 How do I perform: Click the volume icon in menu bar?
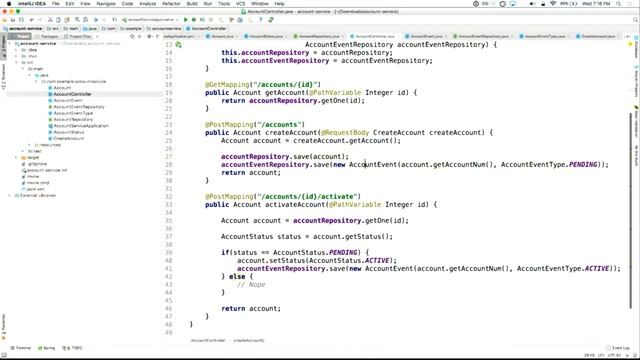533,4
